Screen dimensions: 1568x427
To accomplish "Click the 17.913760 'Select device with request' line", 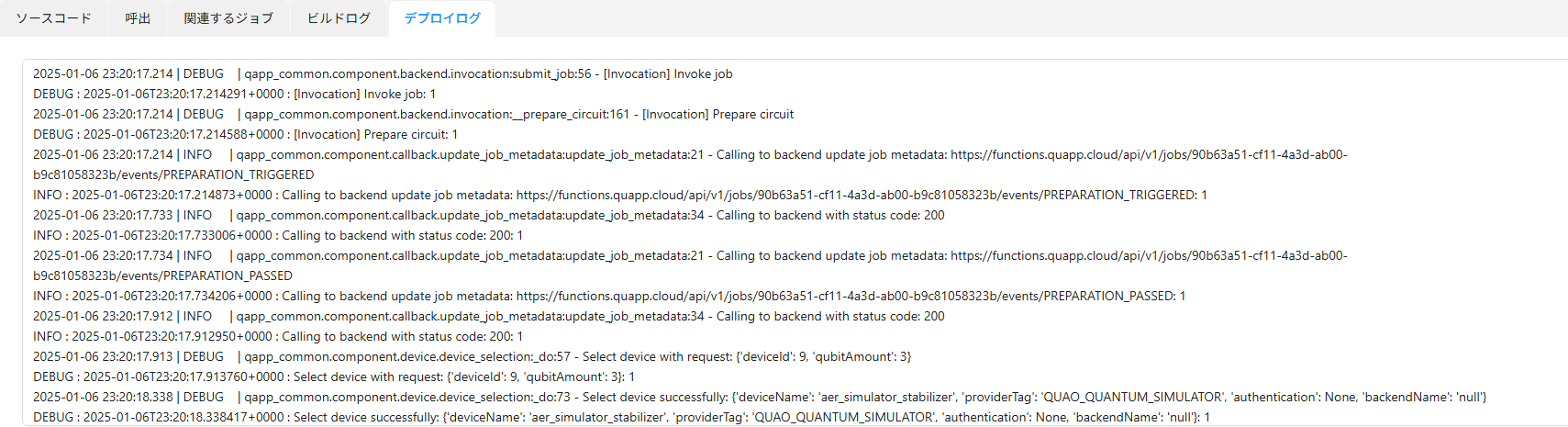I will [333, 377].
